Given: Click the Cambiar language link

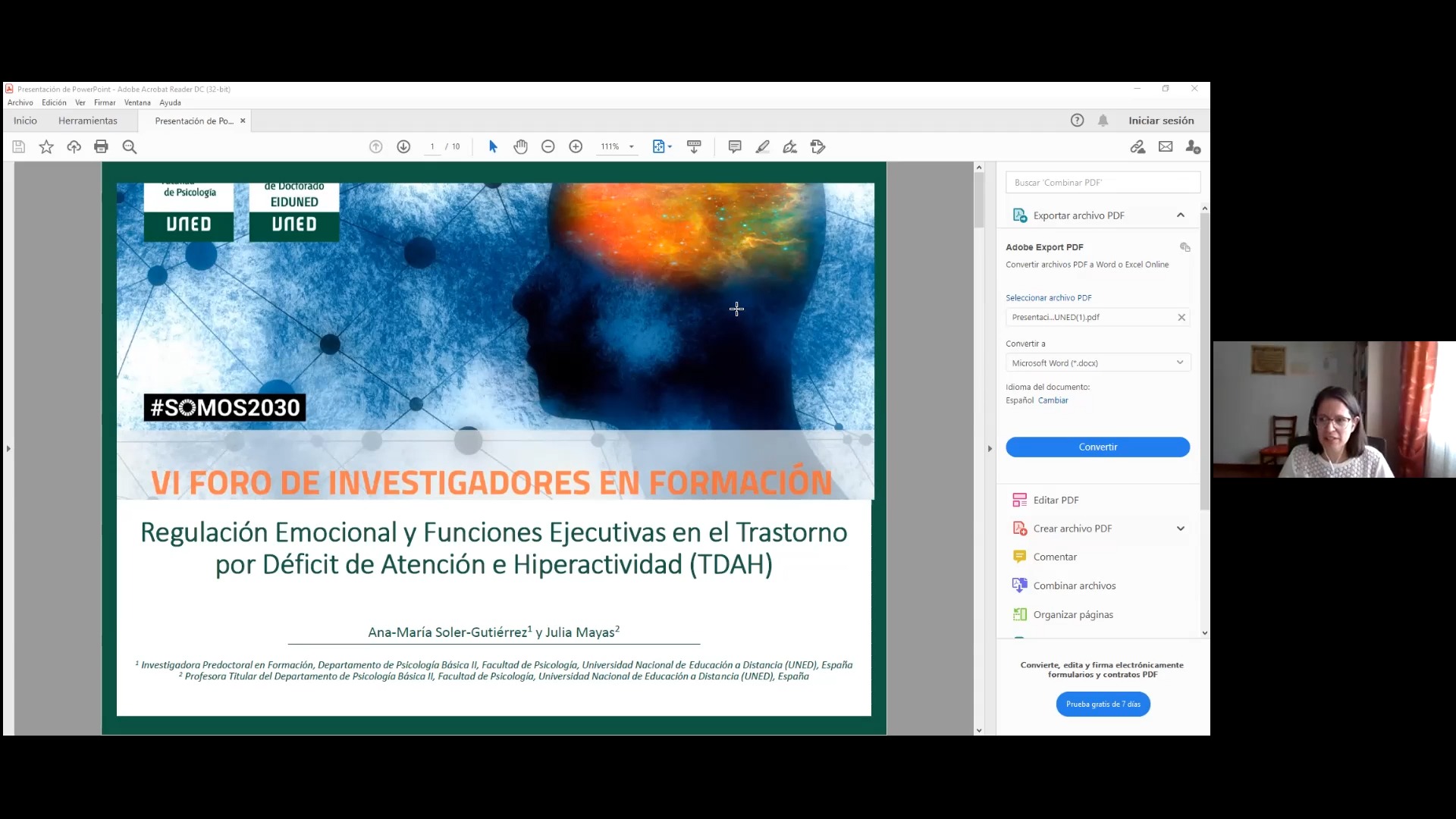Looking at the screenshot, I should 1053,400.
